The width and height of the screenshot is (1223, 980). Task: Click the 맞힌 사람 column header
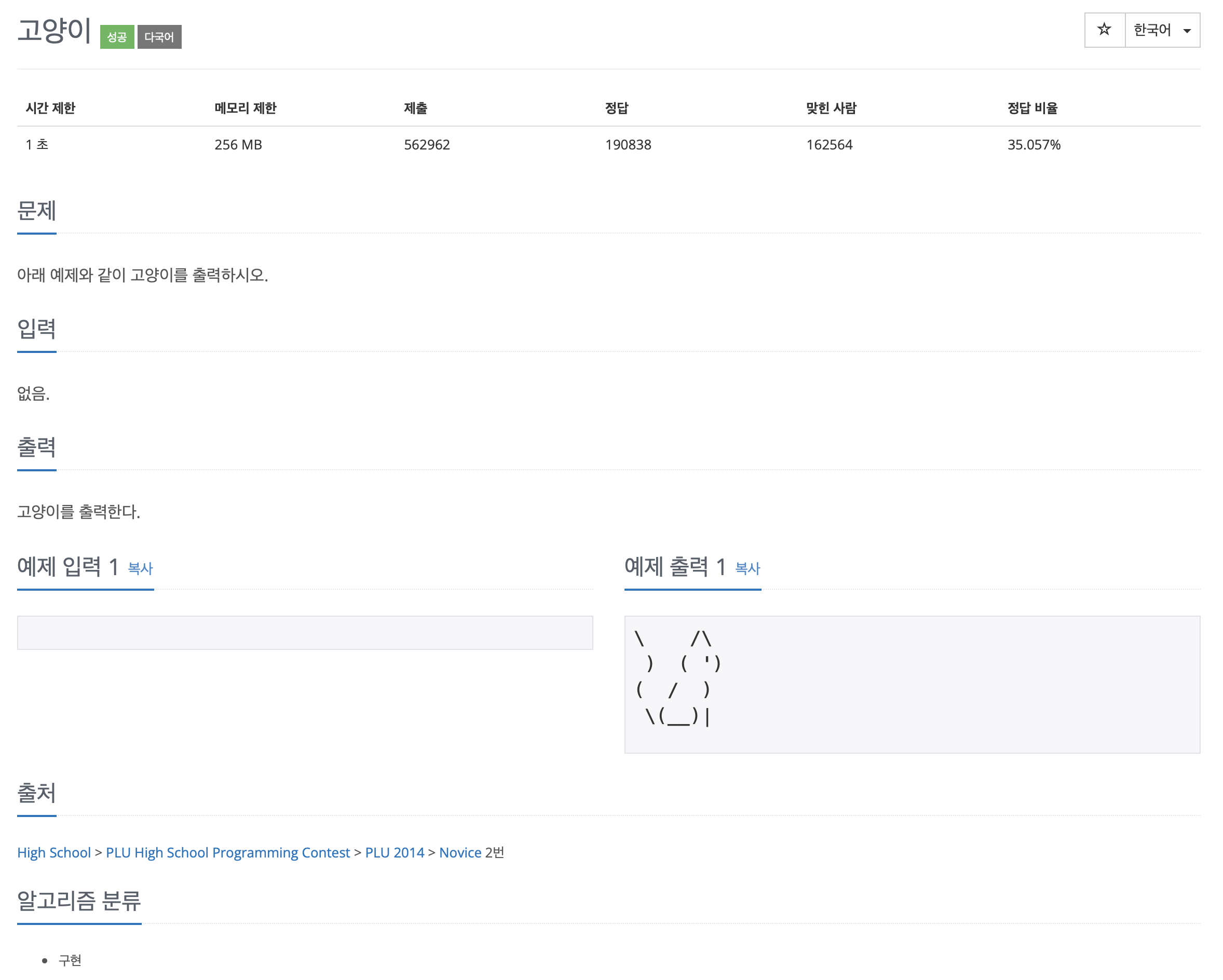831,108
